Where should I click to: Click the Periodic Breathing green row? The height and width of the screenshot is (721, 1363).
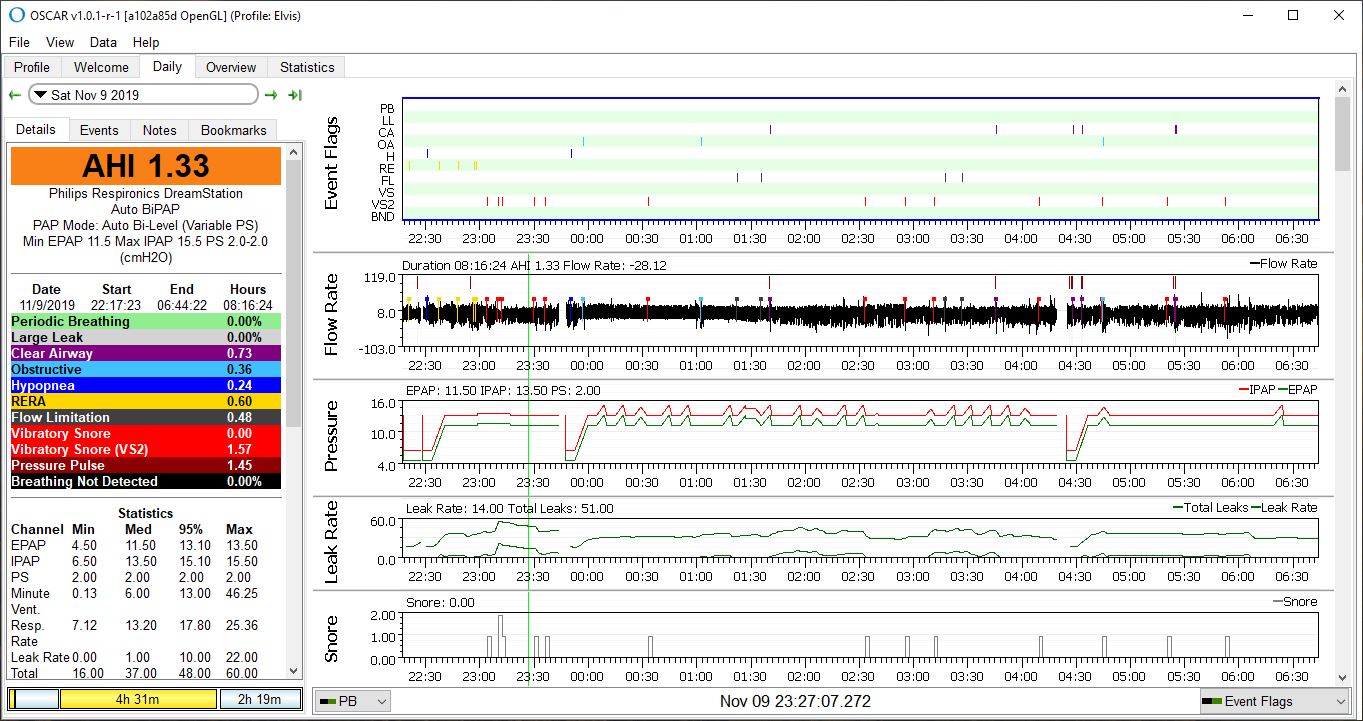[x=146, y=321]
